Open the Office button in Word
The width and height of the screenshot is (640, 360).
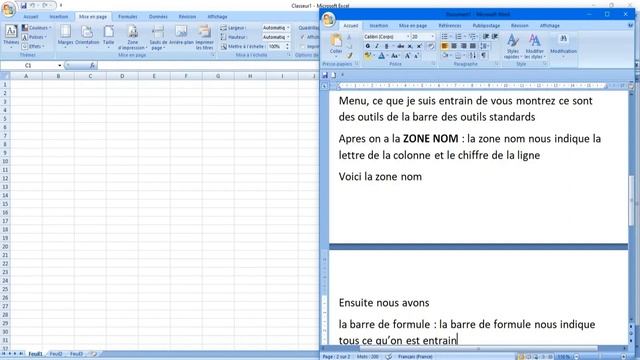329,19
